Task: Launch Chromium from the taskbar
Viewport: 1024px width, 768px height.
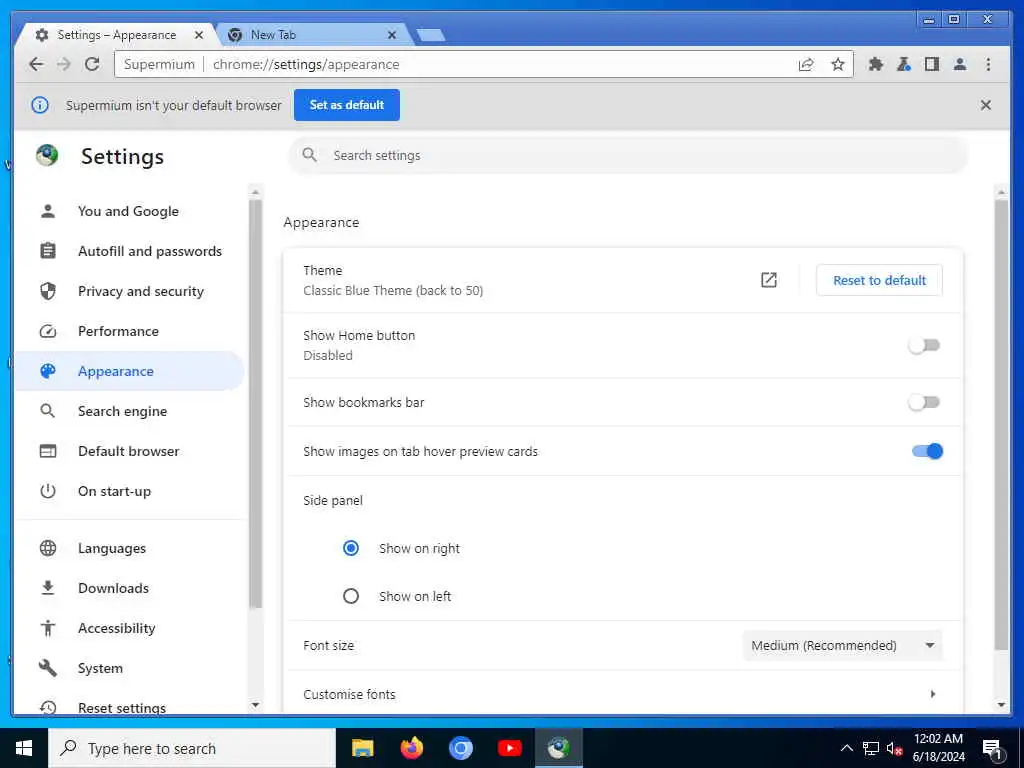Action: pos(460,748)
